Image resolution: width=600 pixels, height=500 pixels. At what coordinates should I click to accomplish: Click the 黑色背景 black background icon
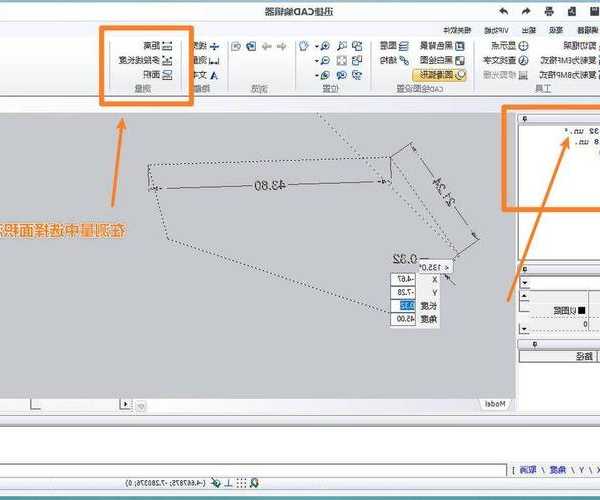click(463, 46)
